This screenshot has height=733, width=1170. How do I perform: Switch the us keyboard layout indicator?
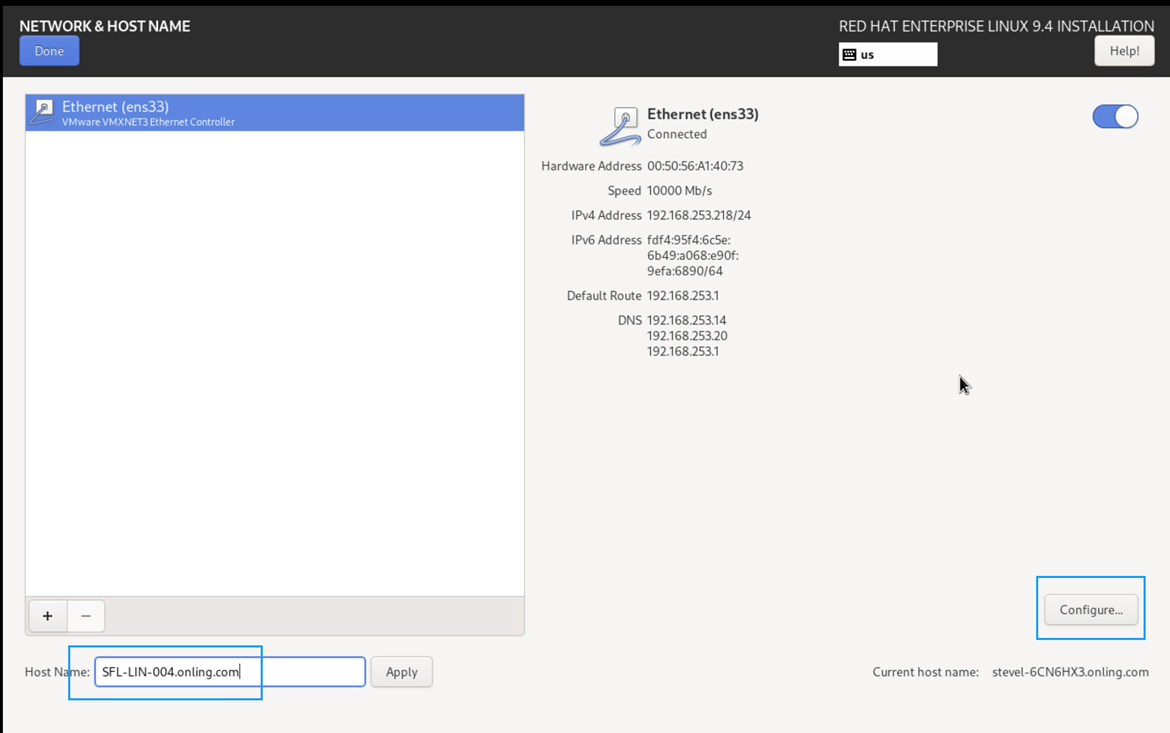pos(888,54)
